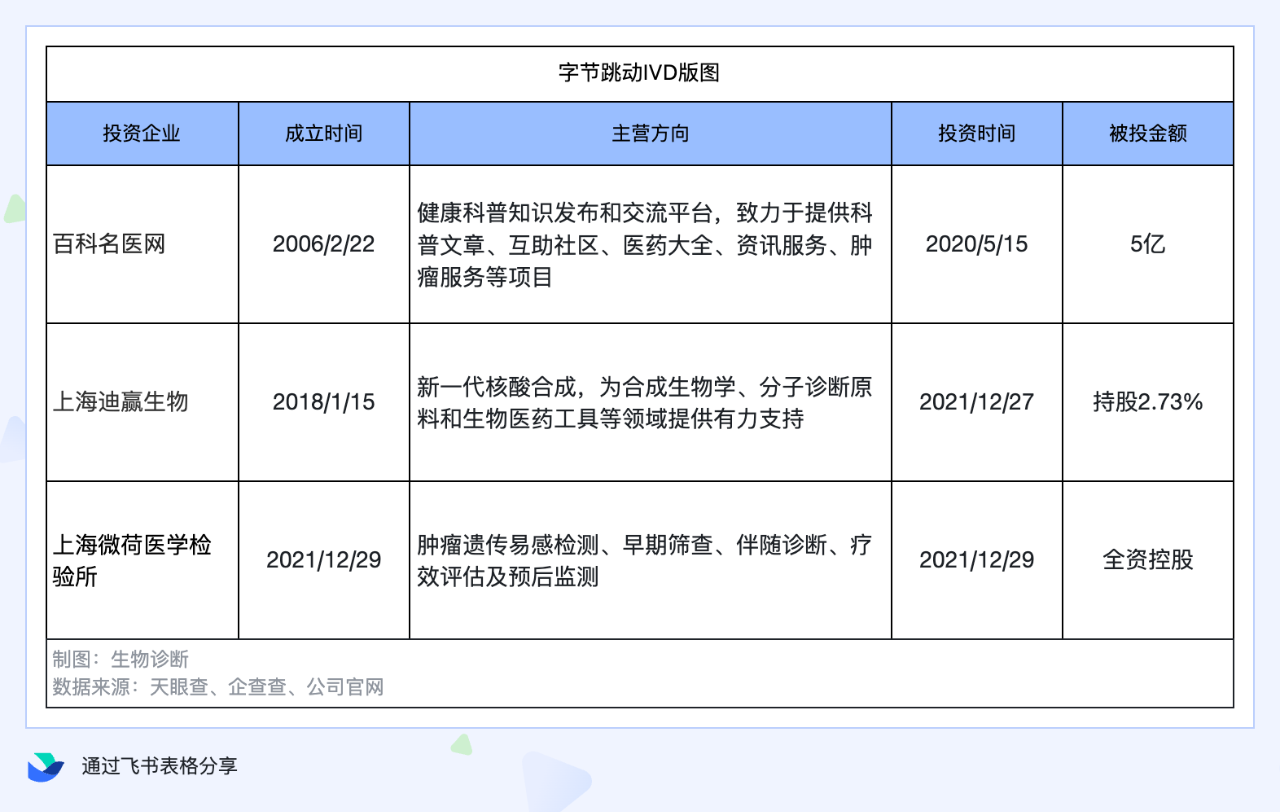This screenshot has width=1280, height=812.
Task: Select the 持股2.73% cell
Action: [1147, 402]
